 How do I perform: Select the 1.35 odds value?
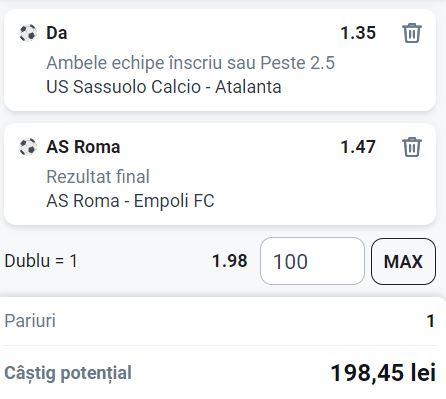[358, 33]
